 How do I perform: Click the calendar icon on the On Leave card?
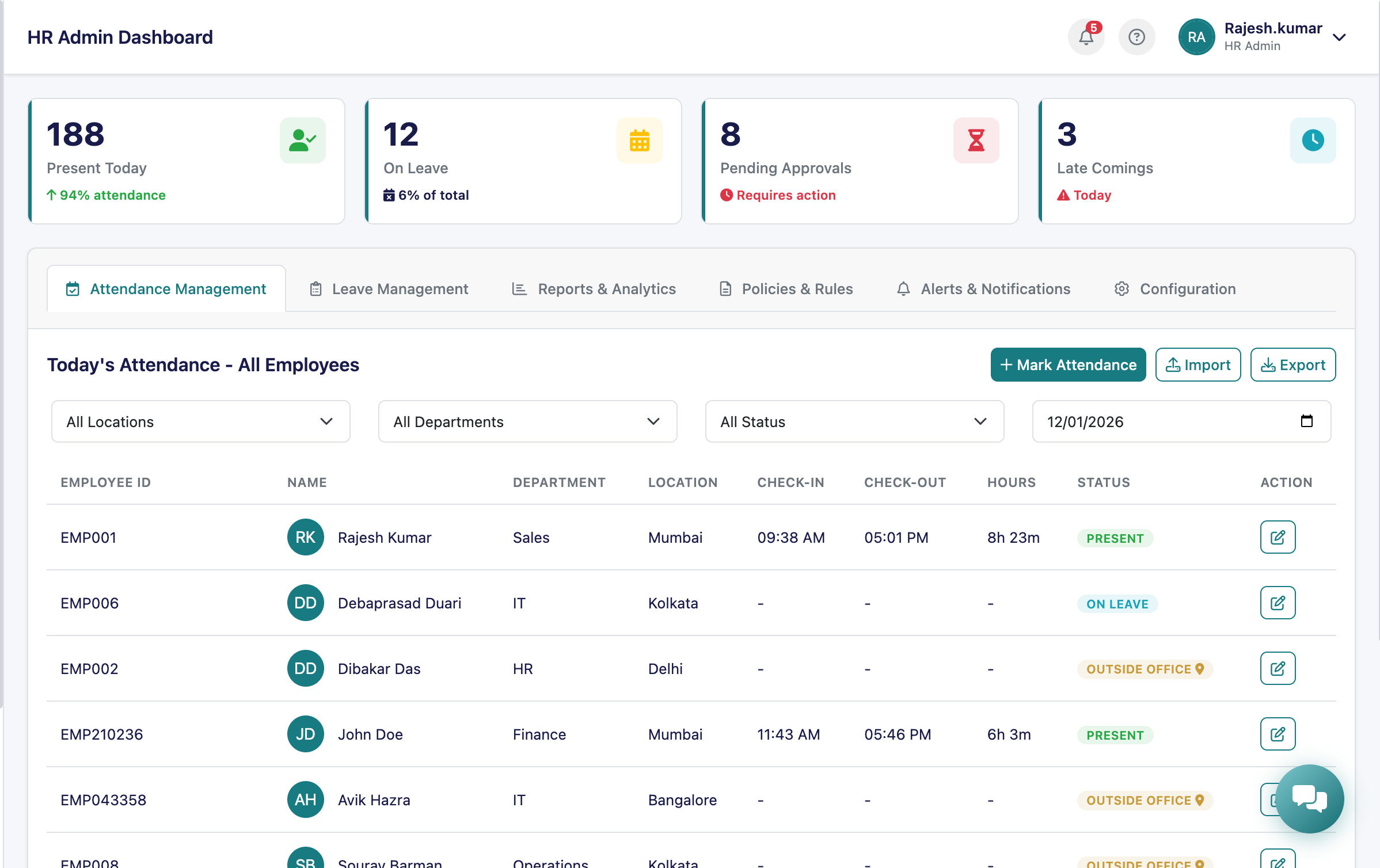[x=640, y=140]
